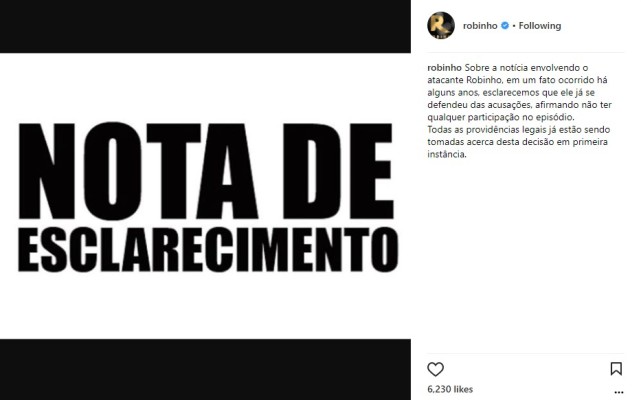Click the NOTA DE headline in the image
The height and width of the screenshot is (400, 641).
tap(206, 171)
